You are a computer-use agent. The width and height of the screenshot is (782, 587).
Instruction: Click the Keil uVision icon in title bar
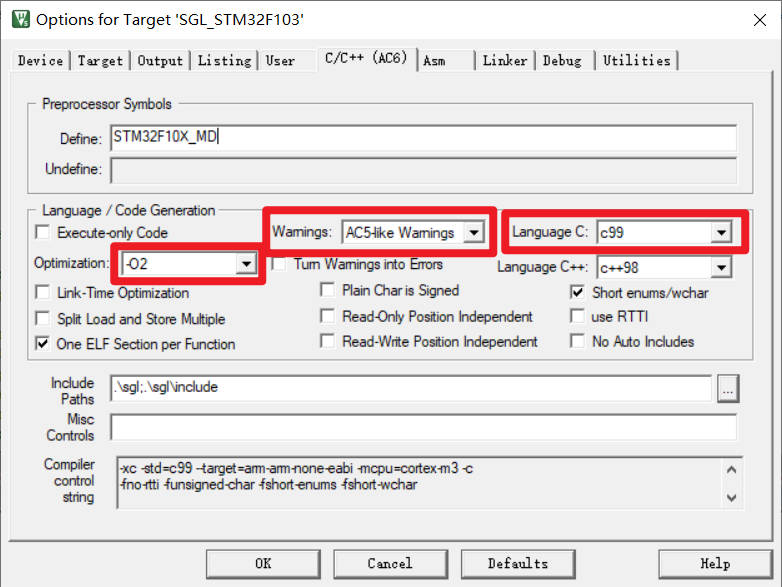pyautogui.click(x=20, y=19)
